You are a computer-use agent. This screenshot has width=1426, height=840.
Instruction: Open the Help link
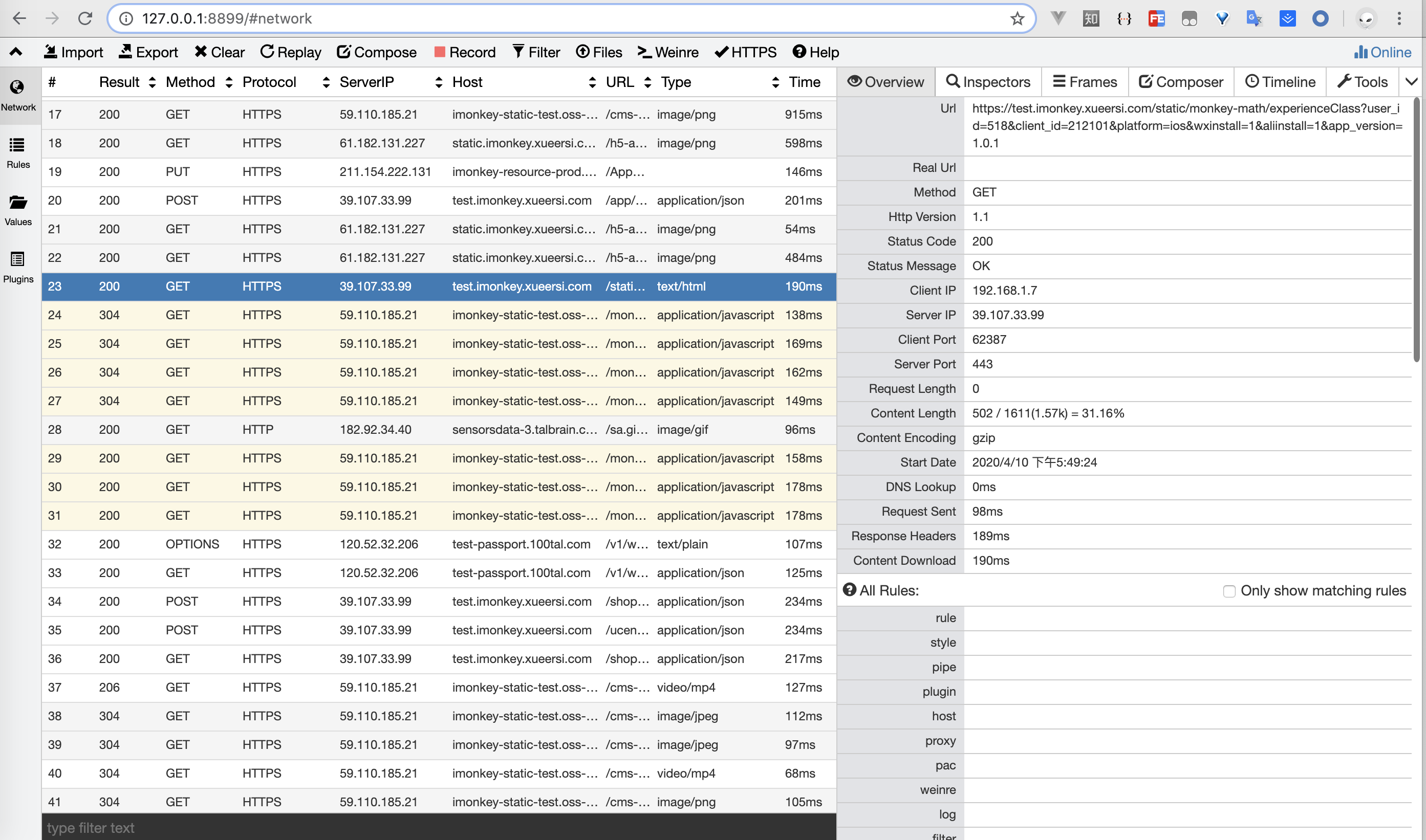pos(815,52)
